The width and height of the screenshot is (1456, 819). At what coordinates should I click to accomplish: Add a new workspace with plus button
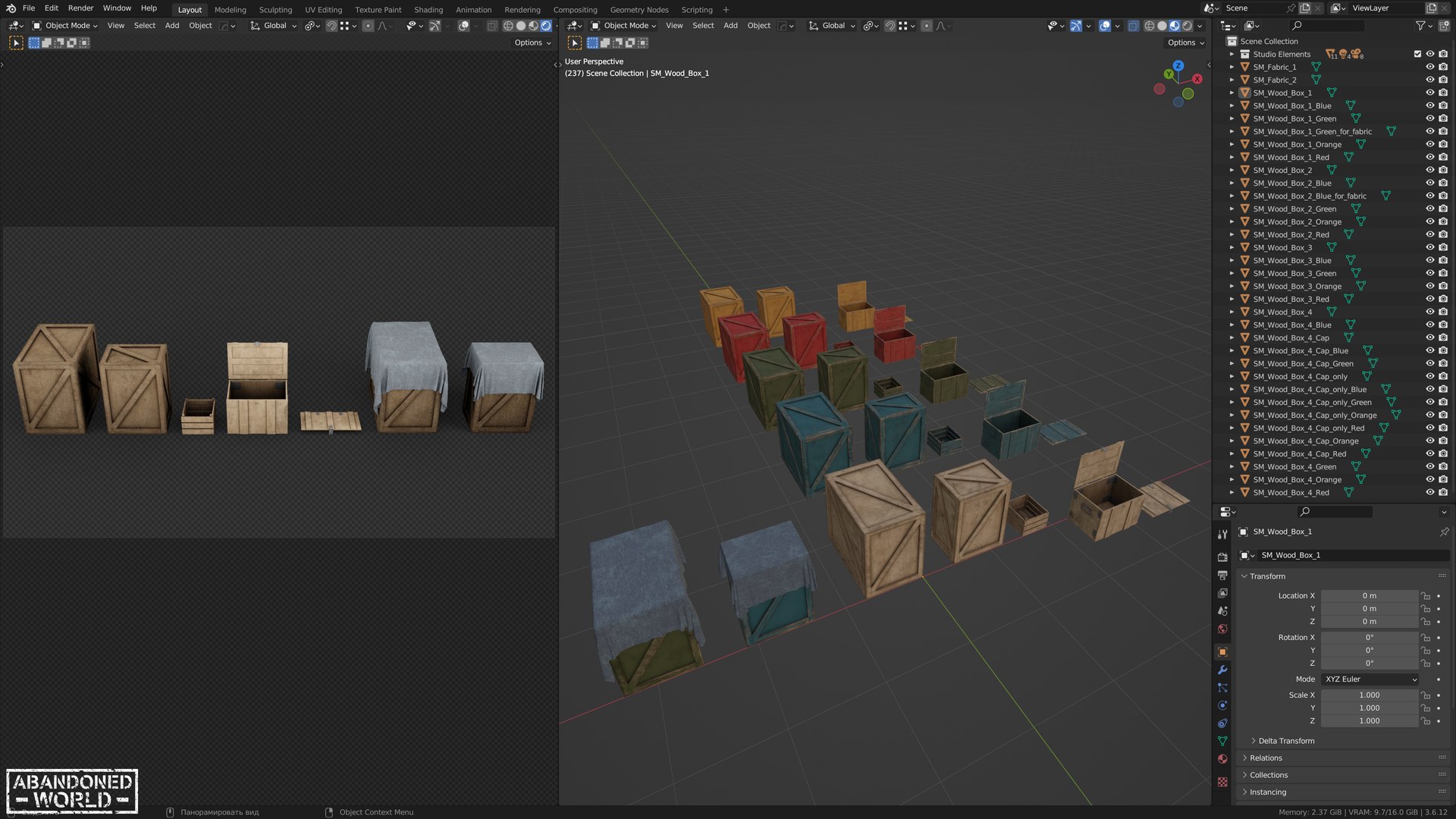[x=726, y=10]
